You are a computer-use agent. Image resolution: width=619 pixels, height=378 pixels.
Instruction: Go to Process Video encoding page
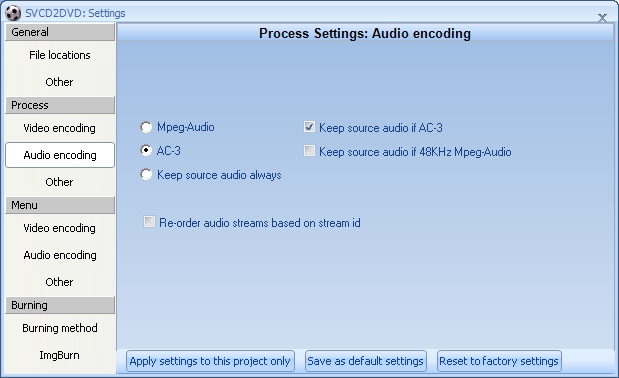[x=60, y=128]
